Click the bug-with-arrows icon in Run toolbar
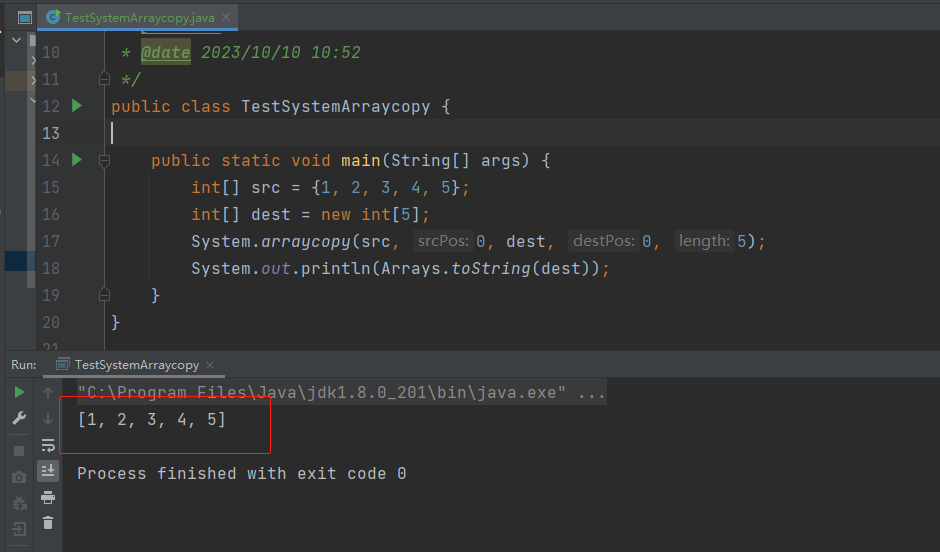This screenshot has width=940, height=552. [x=19, y=503]
